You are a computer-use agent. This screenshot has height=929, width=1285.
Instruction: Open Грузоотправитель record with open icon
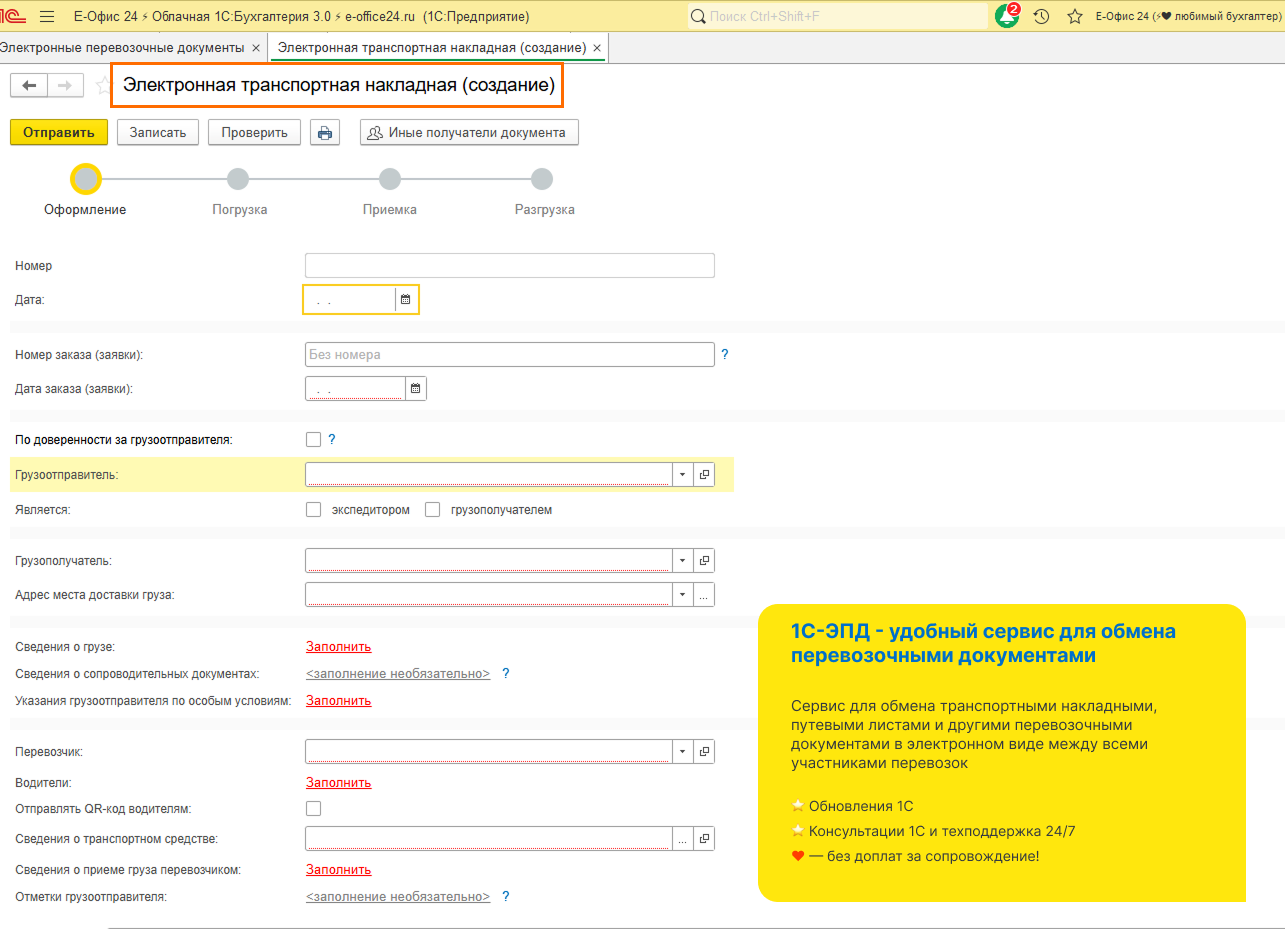tap(704, 475)
